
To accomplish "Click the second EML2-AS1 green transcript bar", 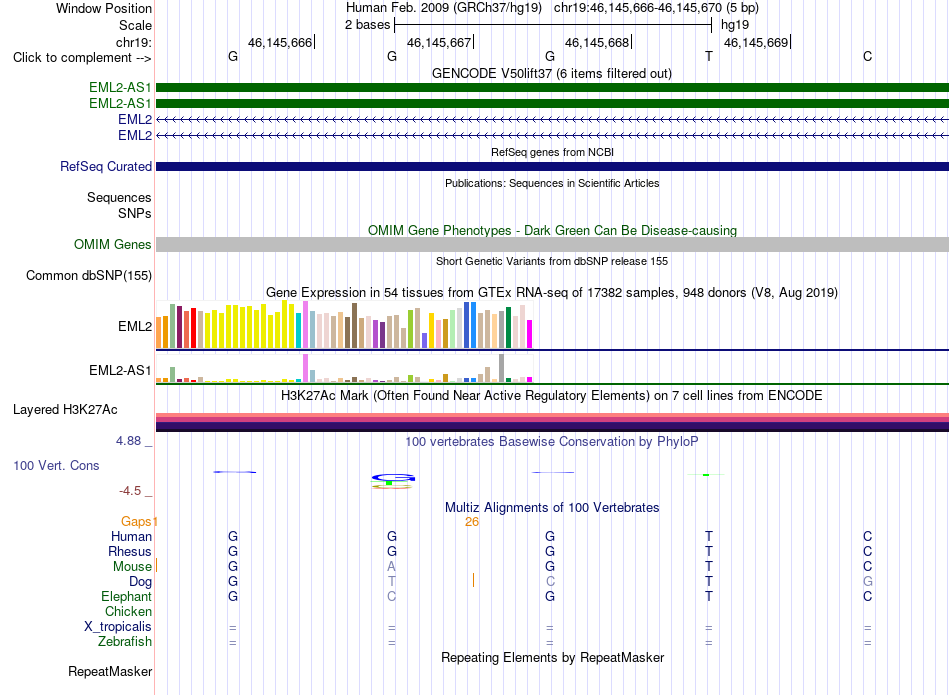I will [552, 104].
